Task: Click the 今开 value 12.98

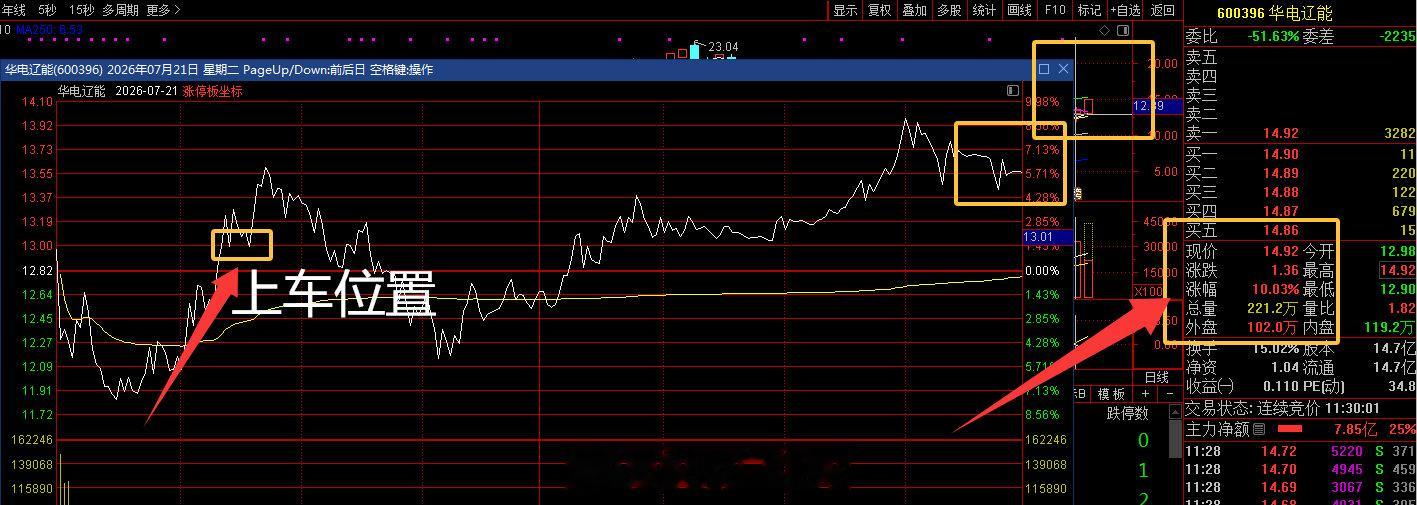Action: (1397, 251)
